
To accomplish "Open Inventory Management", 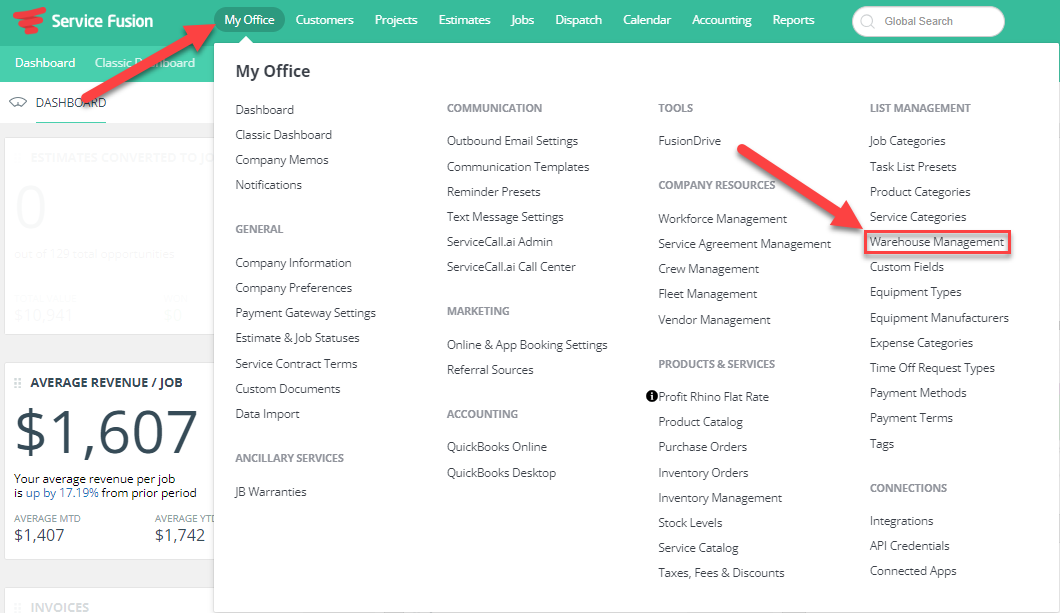I will tap(720, 498).
